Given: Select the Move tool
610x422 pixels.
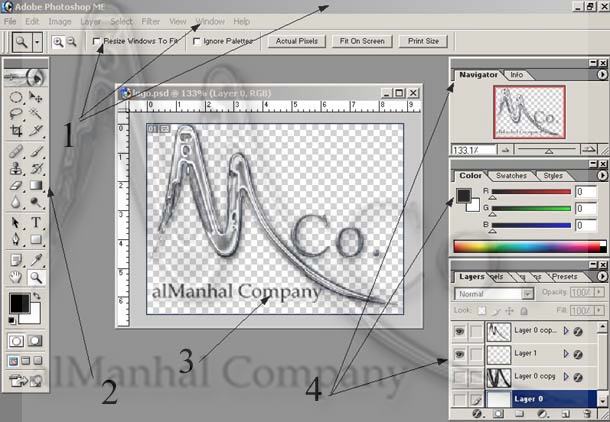Looking at the screenshot, I should pos(36,97).
